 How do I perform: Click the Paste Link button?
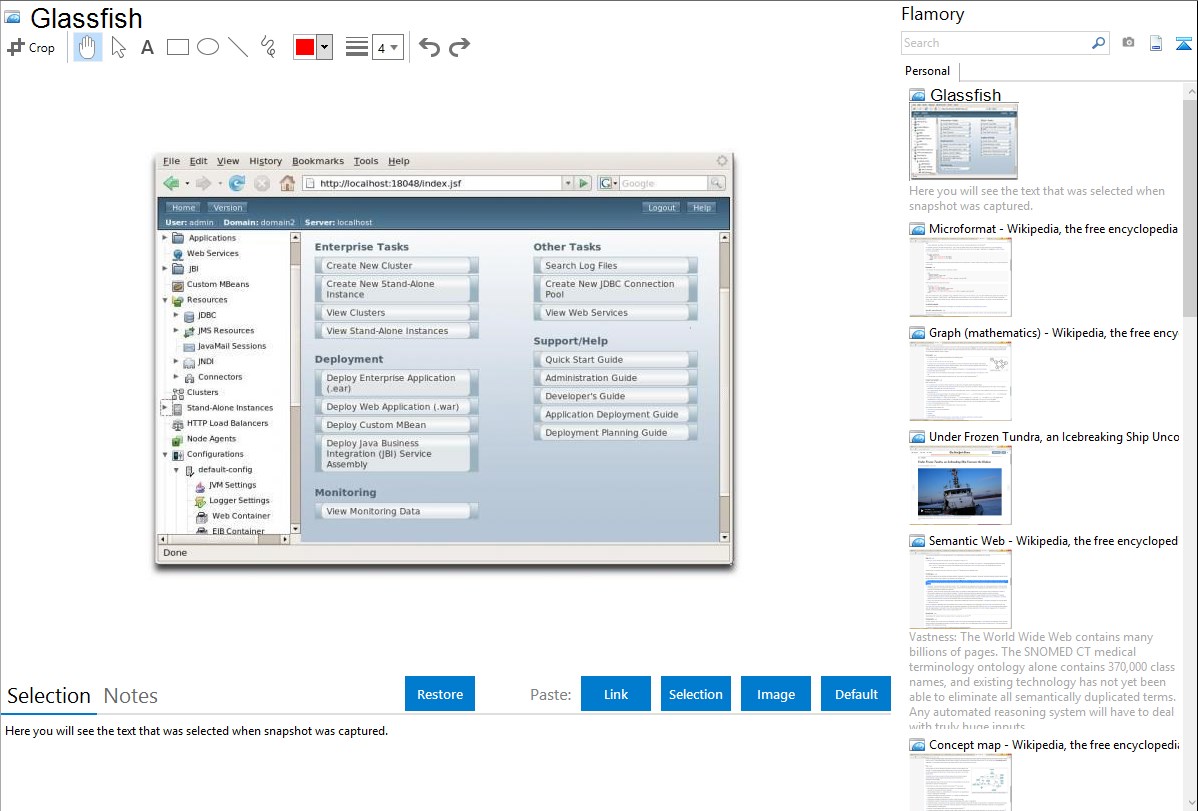point(616,694)
